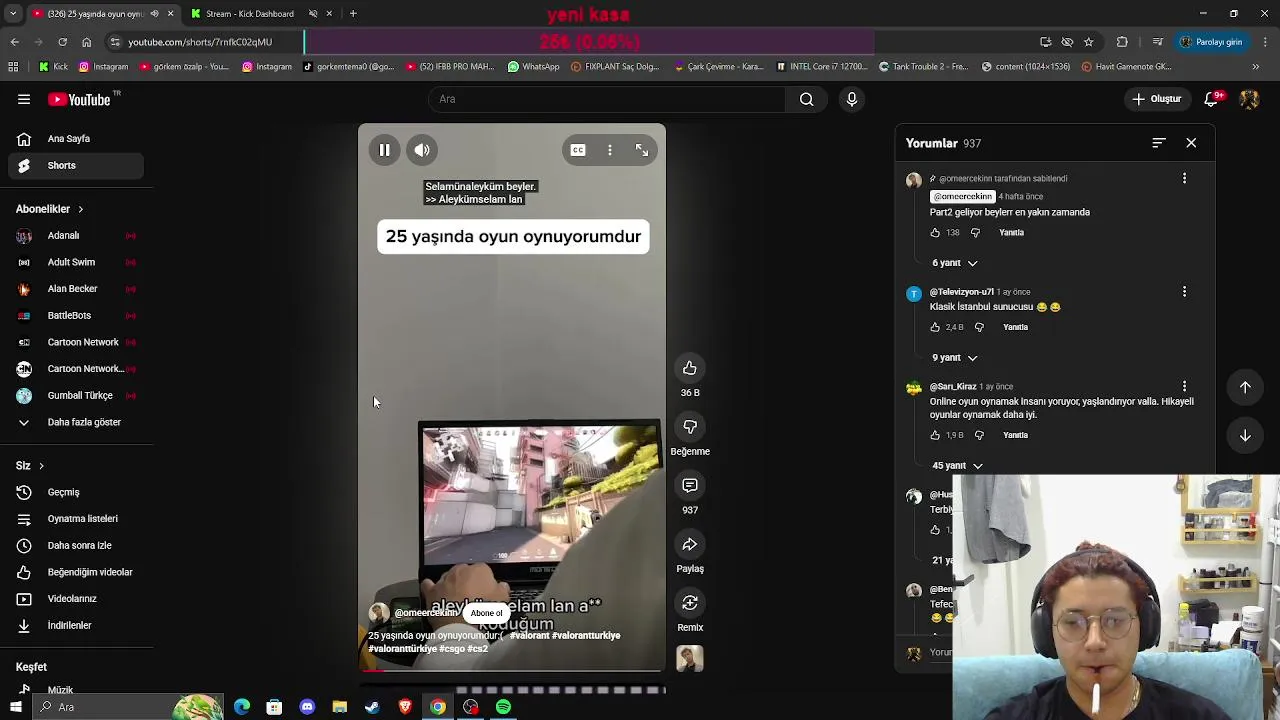Open Spotify from the taskbar
The image size is (1280, 720).
[503, 707]
